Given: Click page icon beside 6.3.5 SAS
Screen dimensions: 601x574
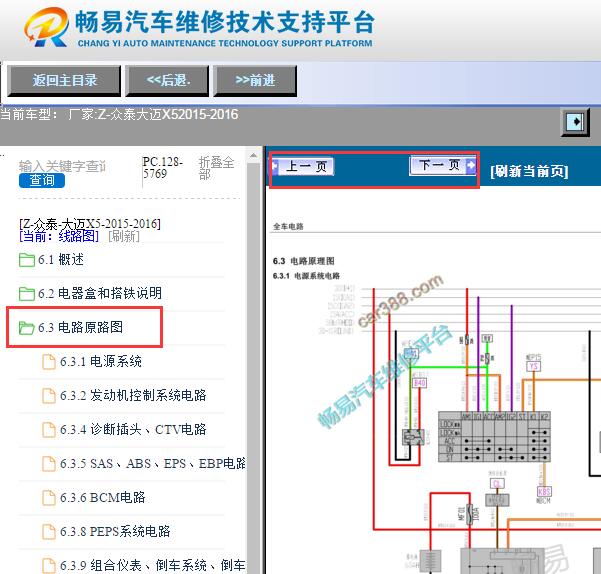Looking at the screenshot, I should 49,464.
